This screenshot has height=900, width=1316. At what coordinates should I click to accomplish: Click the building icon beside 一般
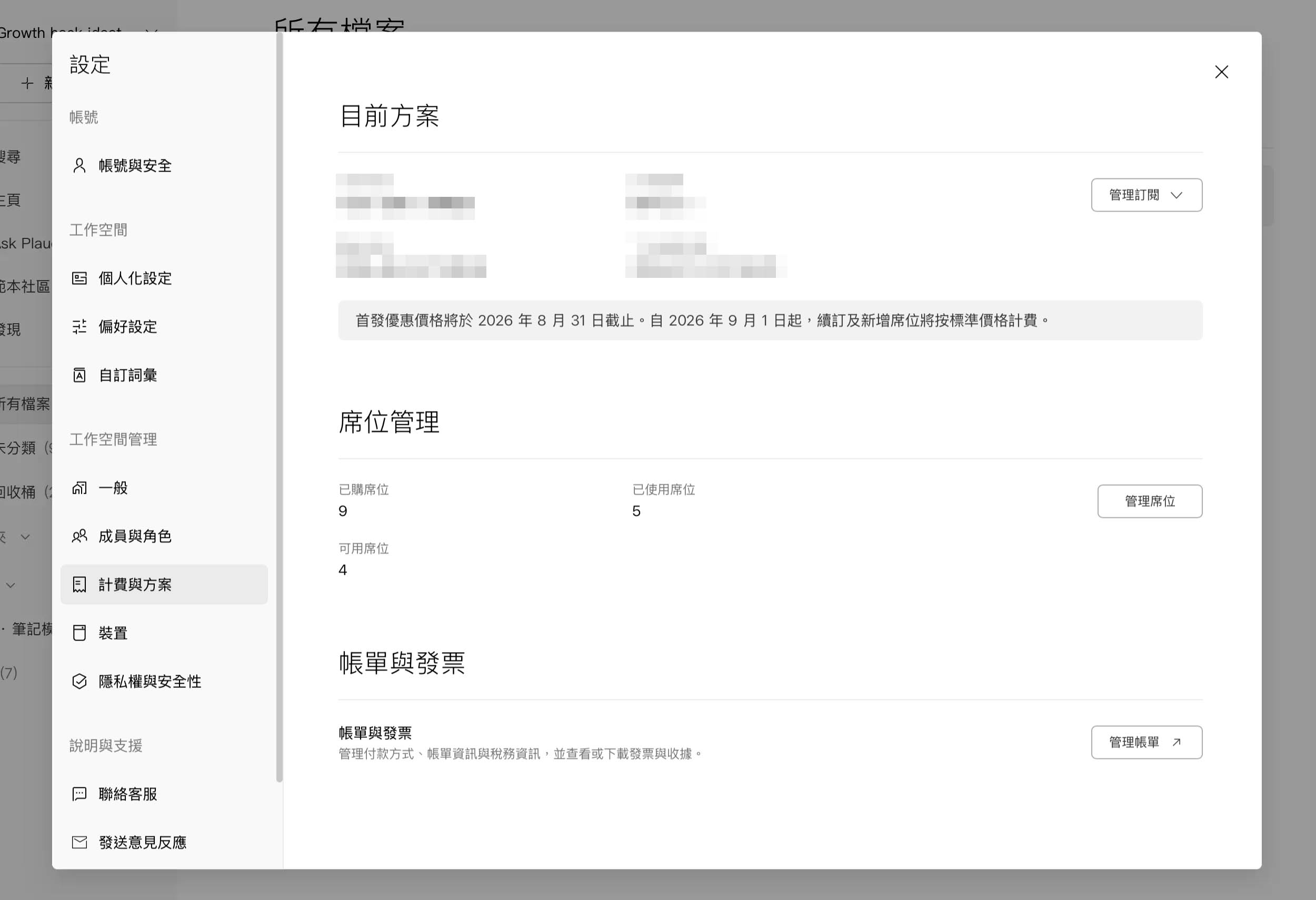79,487
